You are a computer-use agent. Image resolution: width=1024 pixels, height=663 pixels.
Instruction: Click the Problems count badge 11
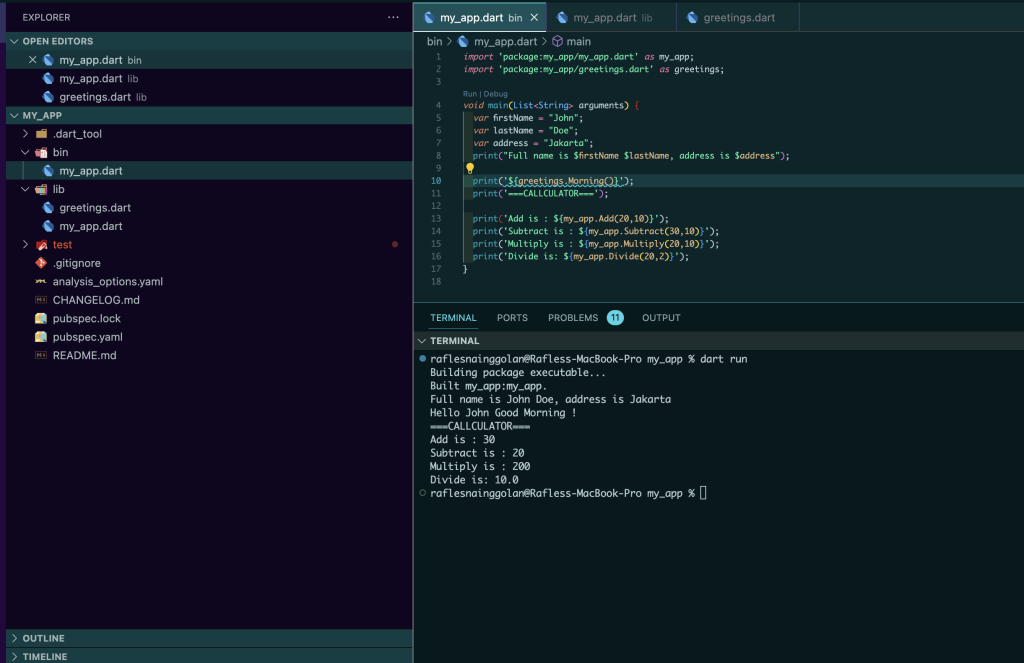615,317
